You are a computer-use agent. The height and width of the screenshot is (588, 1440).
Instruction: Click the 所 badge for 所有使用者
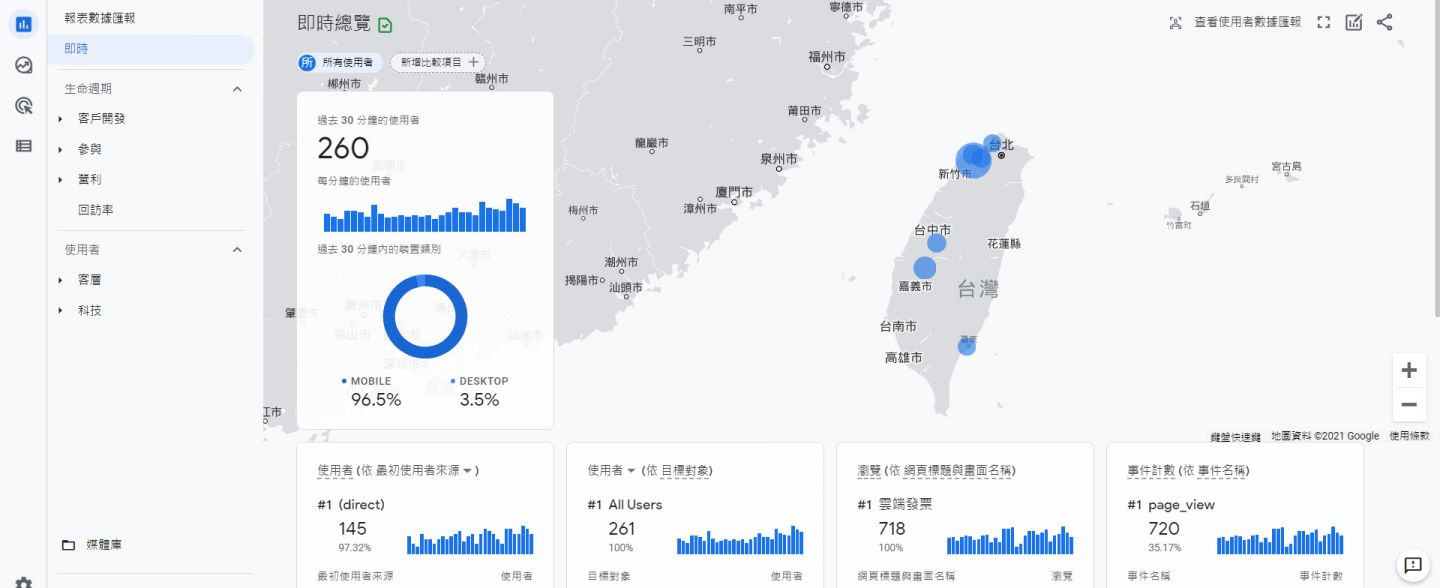click(307, 62)
